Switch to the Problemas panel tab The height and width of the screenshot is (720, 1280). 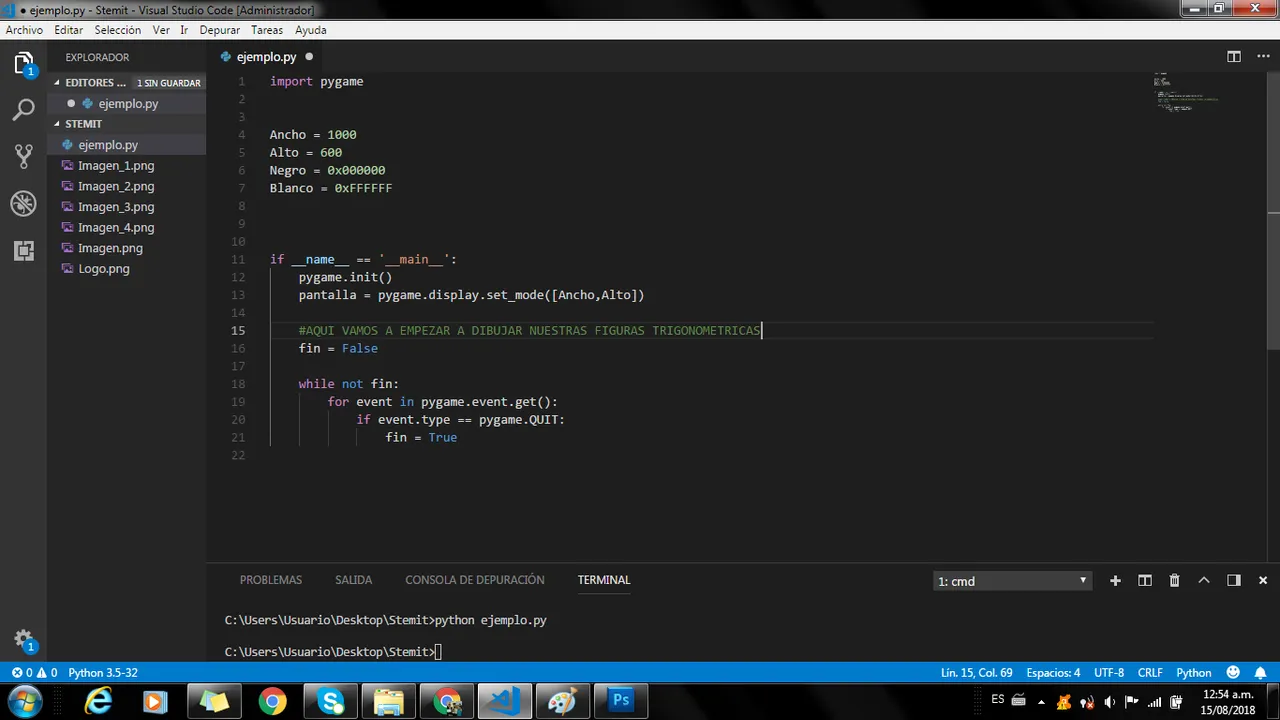[271, 580]
